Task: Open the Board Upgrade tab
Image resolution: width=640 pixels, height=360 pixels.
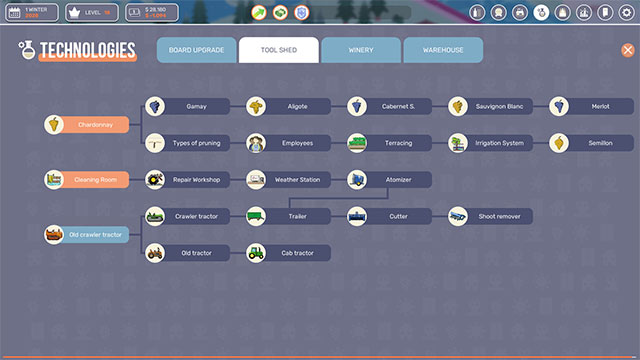Action: tap(196, 50)
